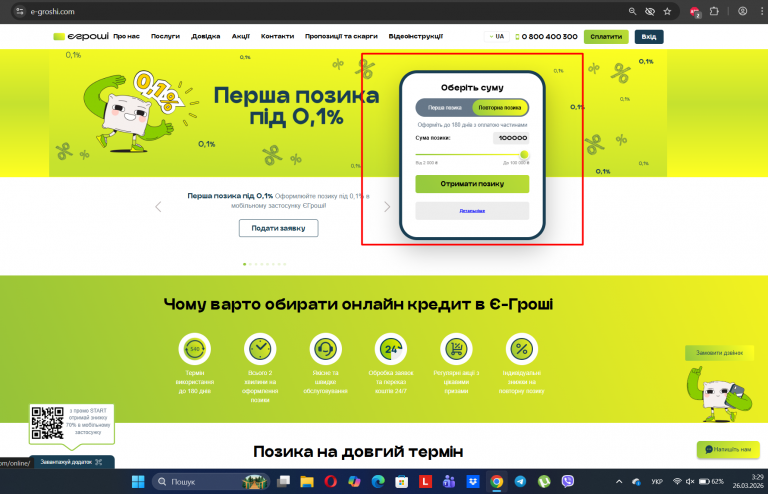768x494 pixels.
Task: Switch the УКР keyboard language indicator
Action: tap(656, 482)
